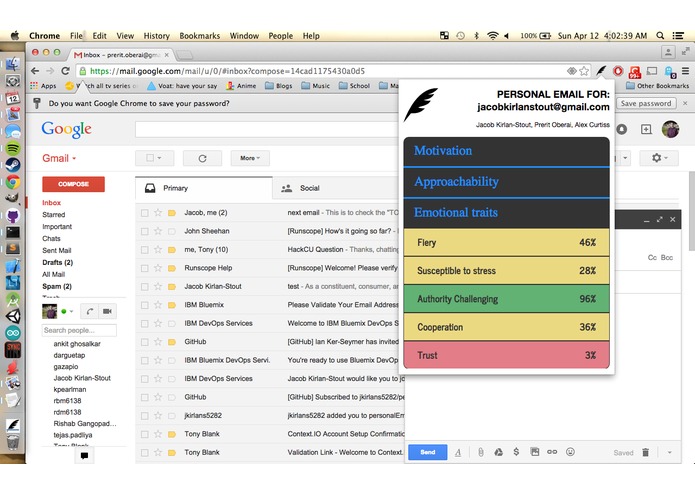Click the Search people field
This screenshot has width=695, height=494.
(79, 330)
